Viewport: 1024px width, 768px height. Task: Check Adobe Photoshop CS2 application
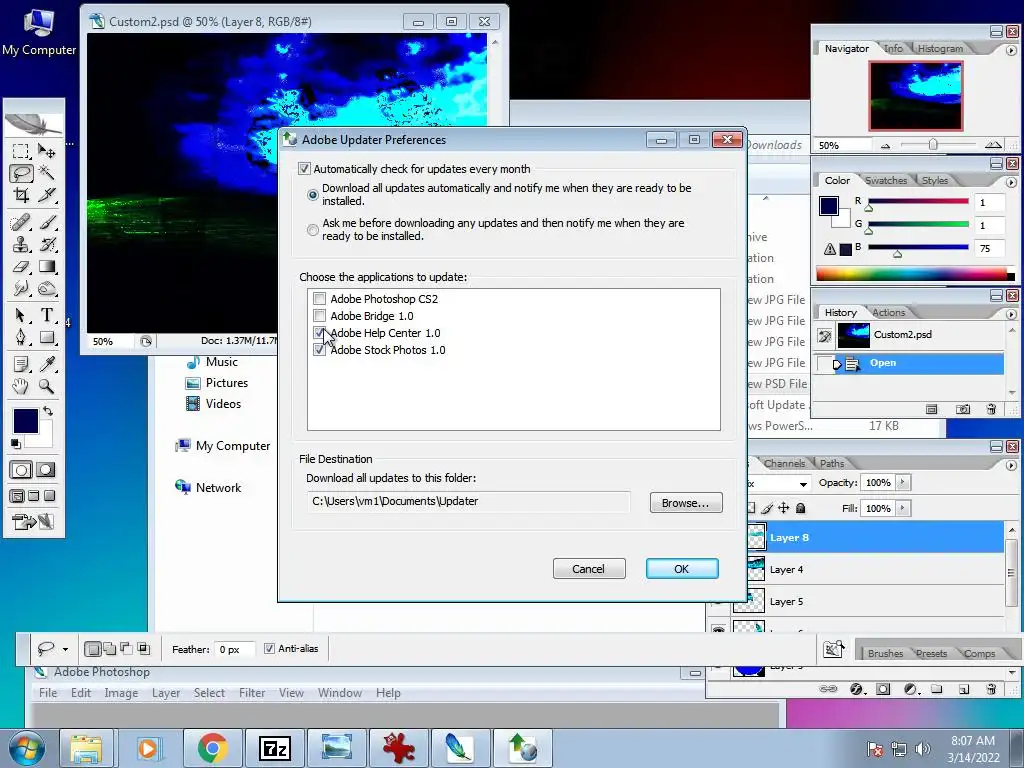point(319,299)
